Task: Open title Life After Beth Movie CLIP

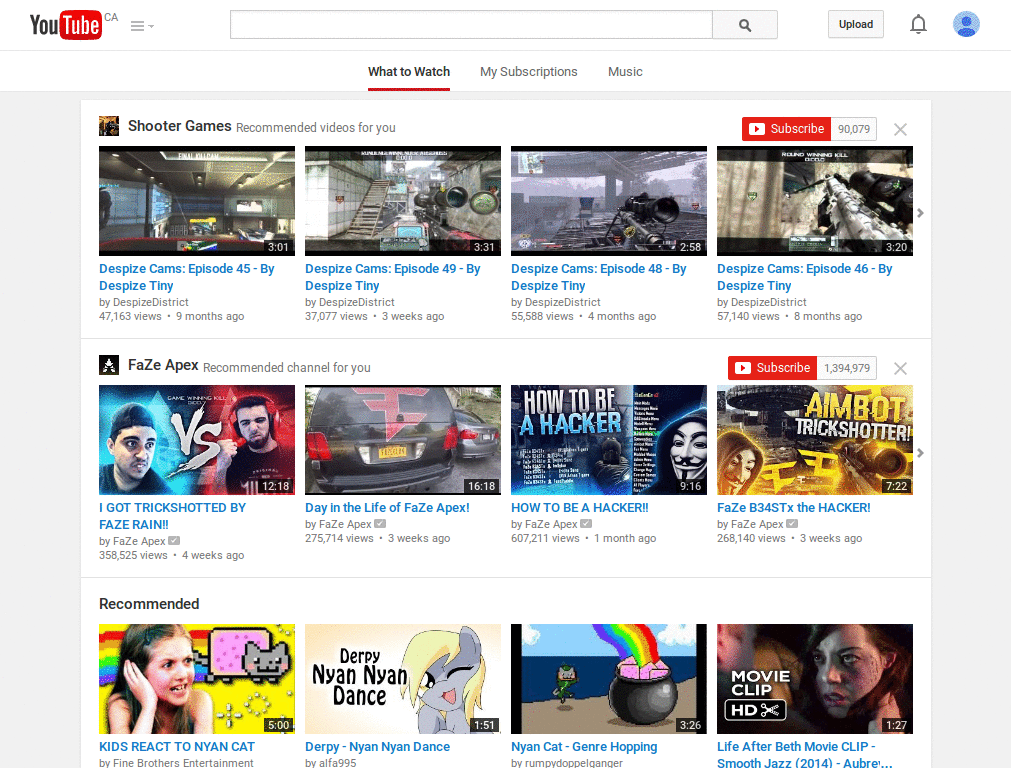Action: pyautogui.click(x=805, y=754)
